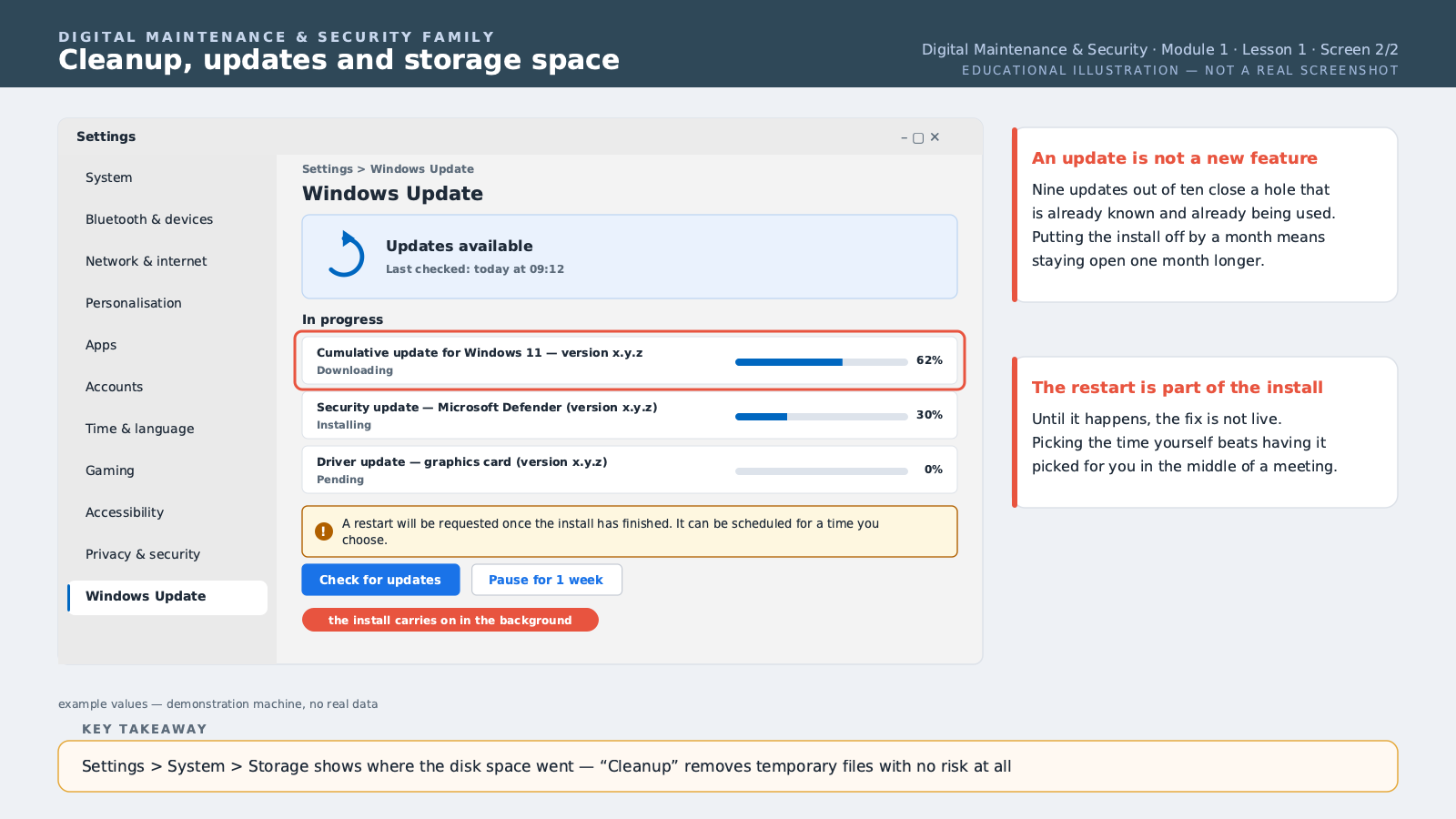The height and width of the screenshot is (819, 1456).
Task: Click the 30% progress value
Action: [929, 415]
